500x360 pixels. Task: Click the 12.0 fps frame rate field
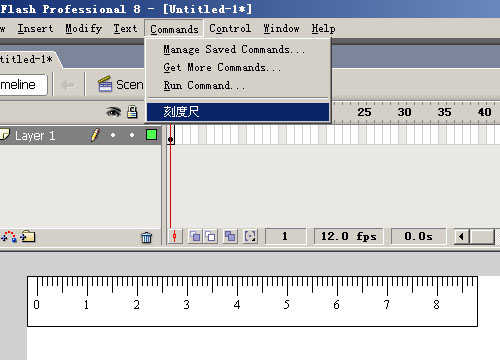pos(348,236)
